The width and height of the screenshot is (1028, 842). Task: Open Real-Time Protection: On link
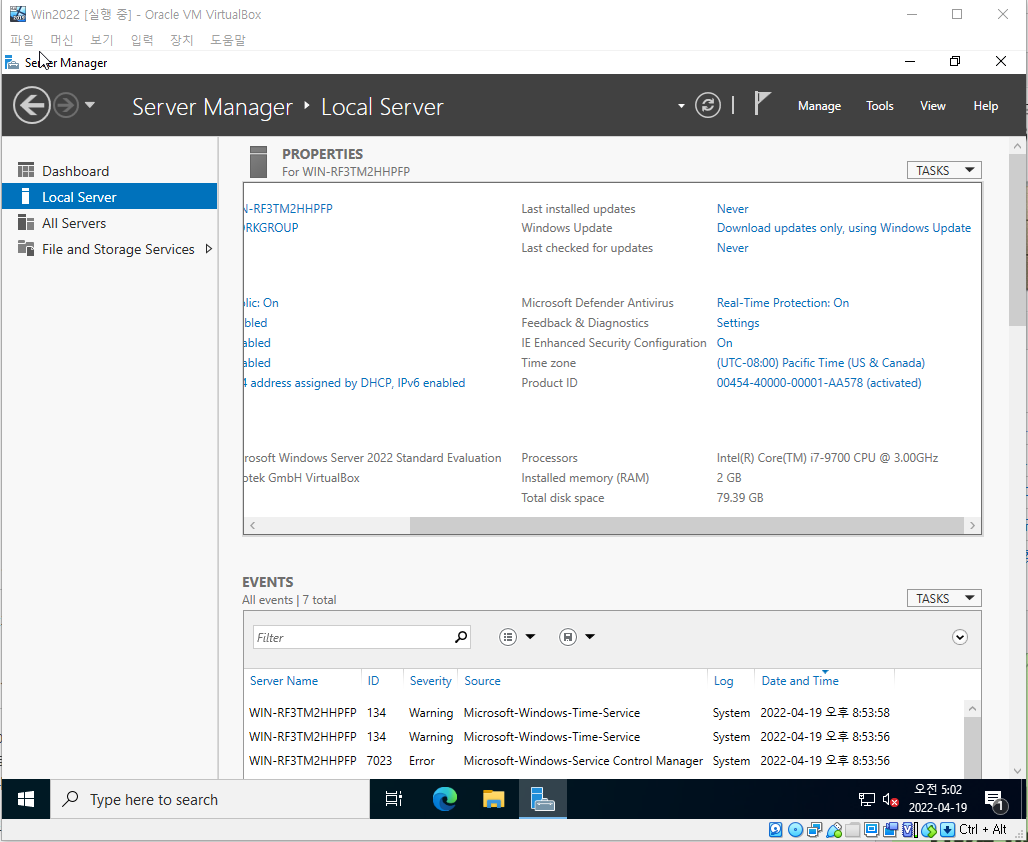point(783,303)
